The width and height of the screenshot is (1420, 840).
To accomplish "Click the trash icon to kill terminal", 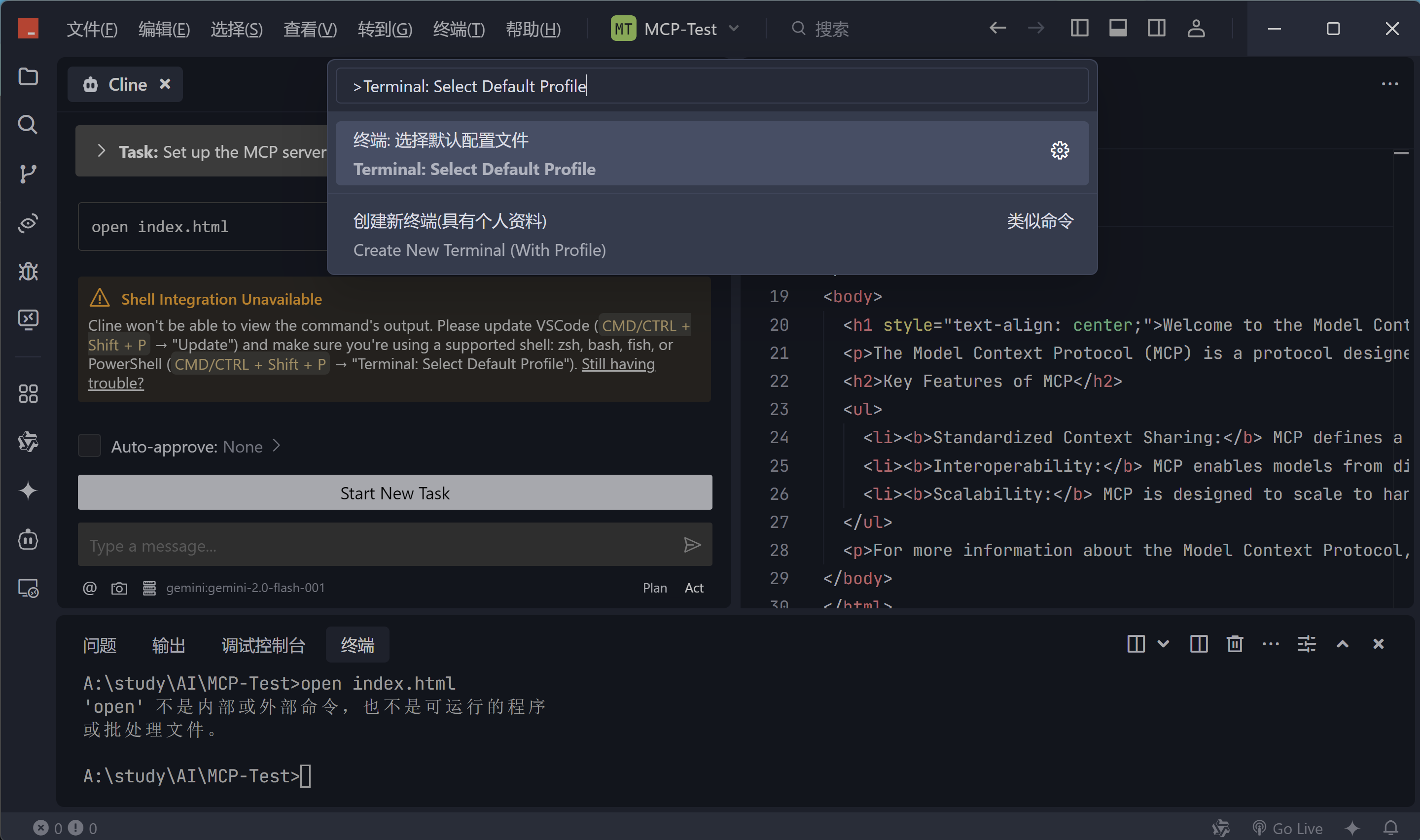I will click(1234, 644).
